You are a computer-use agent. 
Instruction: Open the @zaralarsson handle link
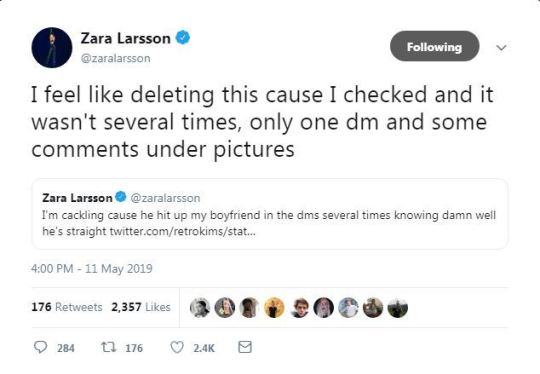(x=115, y=58)
